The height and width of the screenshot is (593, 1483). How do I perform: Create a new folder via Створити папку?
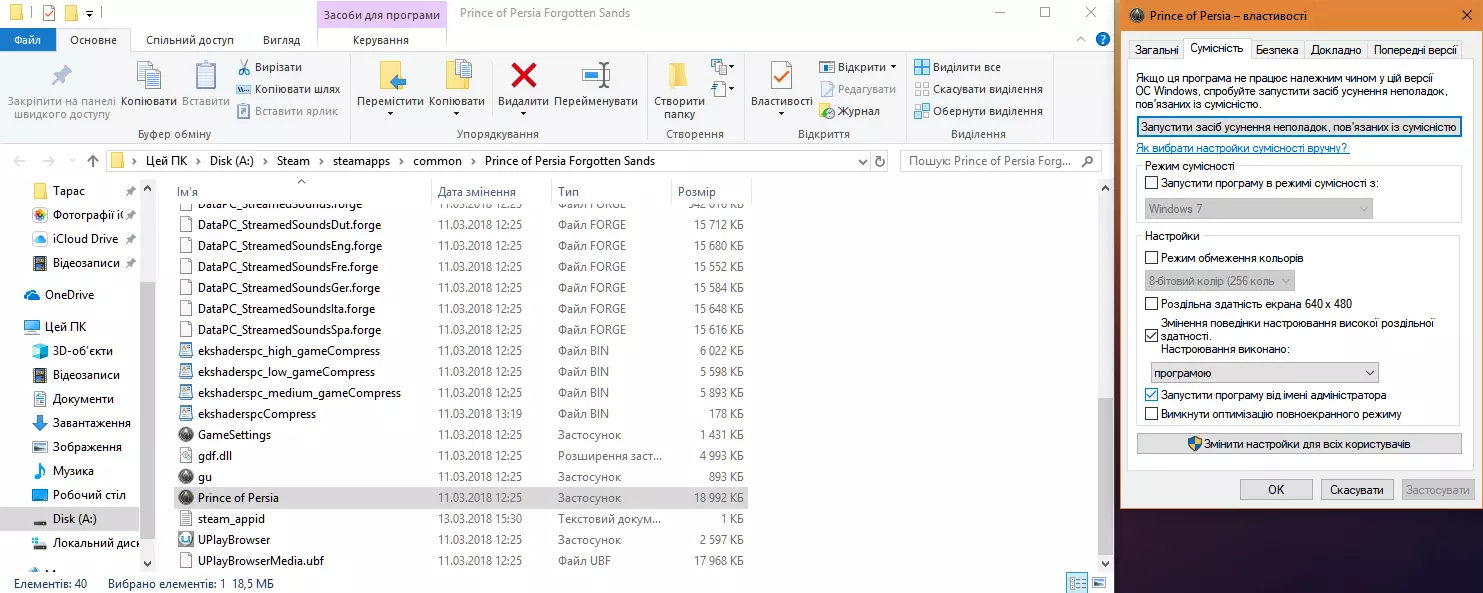pyautogui.click(x=679, y=90)
